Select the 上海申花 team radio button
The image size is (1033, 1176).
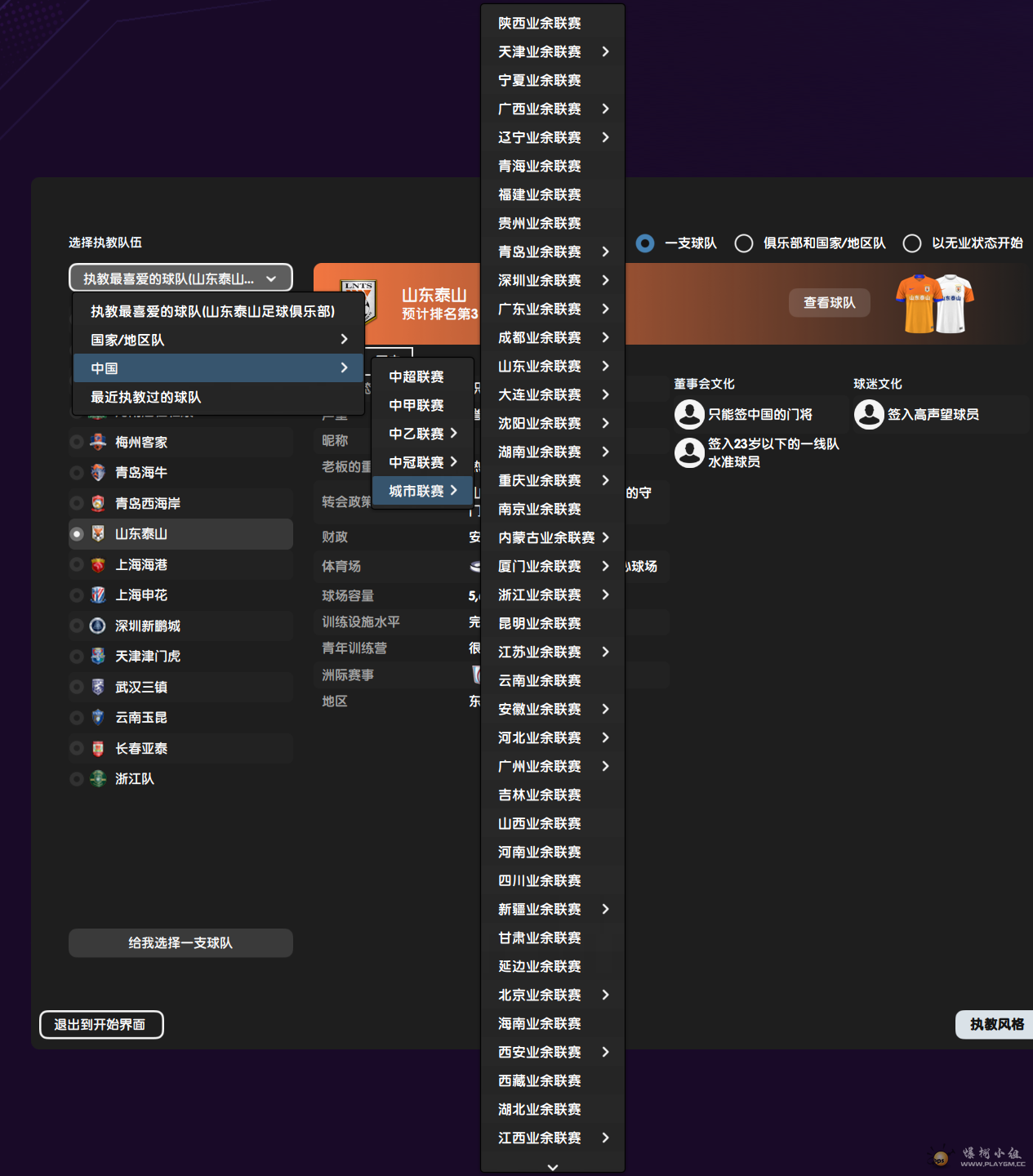coord(77,595)
